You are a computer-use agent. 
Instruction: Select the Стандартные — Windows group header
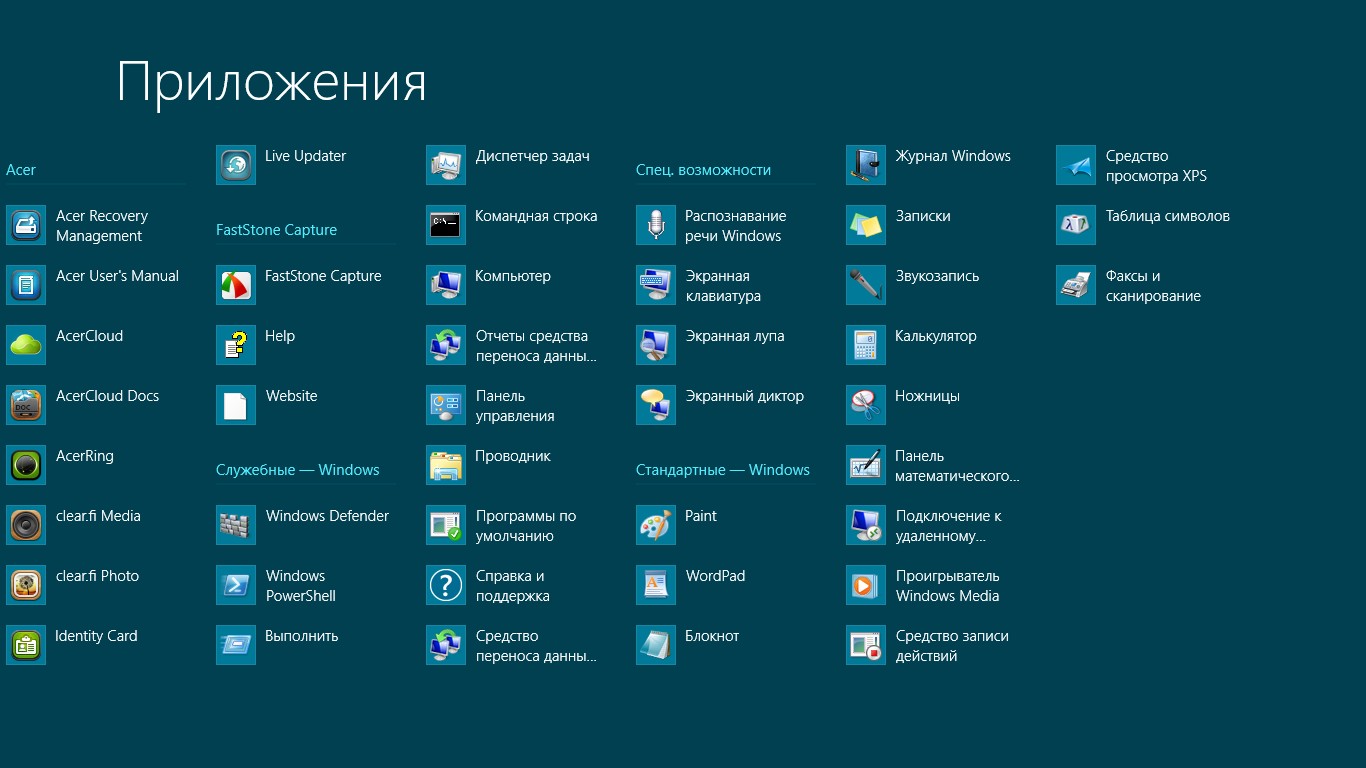coord(723,470)
